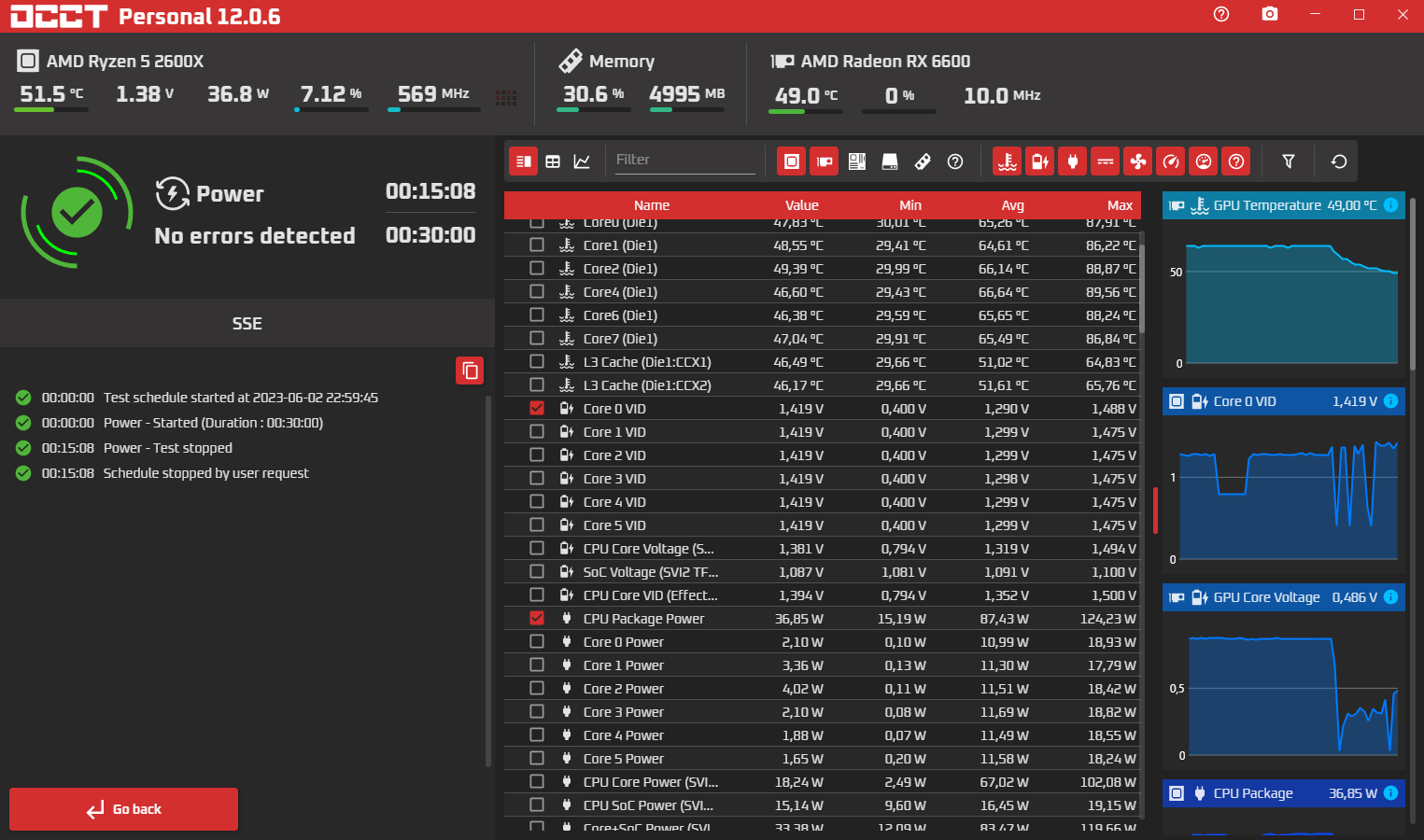Select the Core 3 Power row name
The image size is (1424, 840).
point(624,712)
